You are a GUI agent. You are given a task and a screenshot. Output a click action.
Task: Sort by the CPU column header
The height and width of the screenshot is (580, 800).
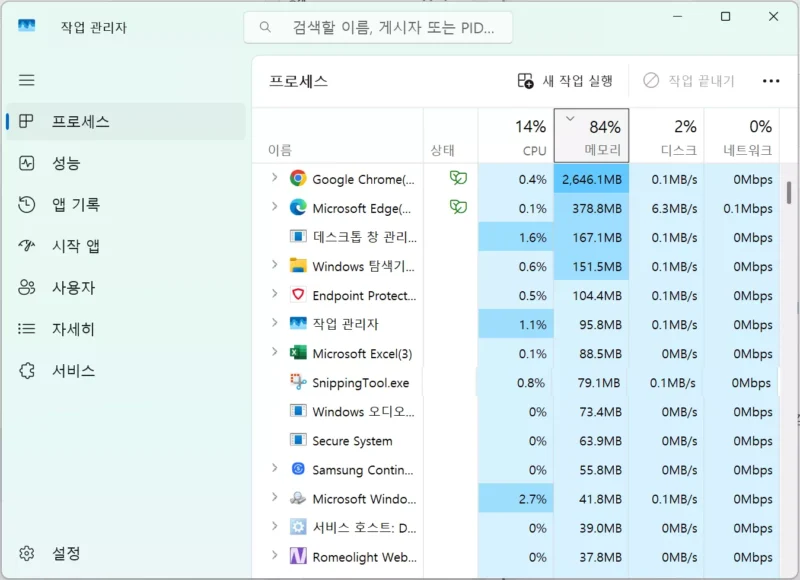coord(516,136)
